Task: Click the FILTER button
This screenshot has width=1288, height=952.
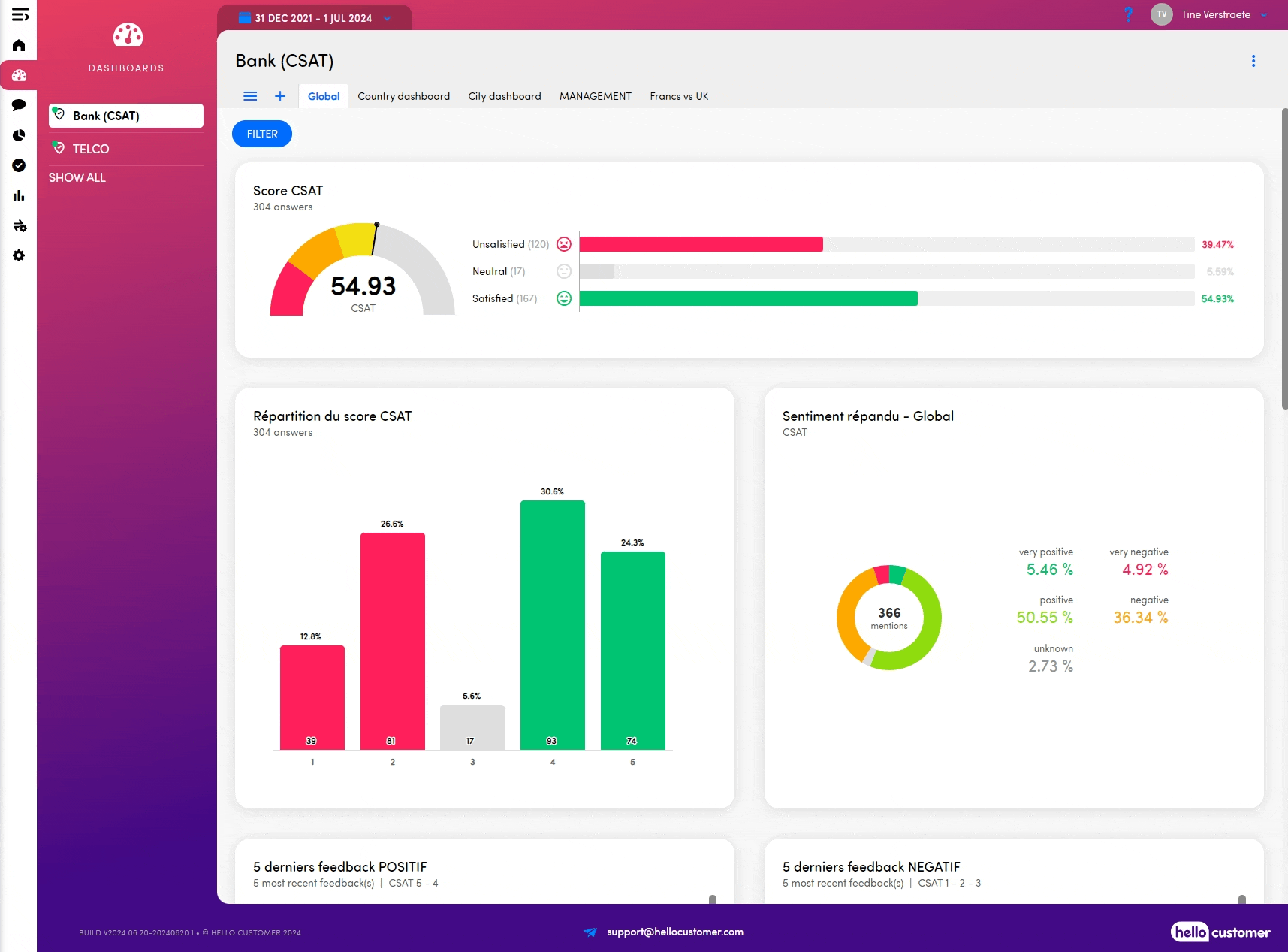Action: (262, 134)
